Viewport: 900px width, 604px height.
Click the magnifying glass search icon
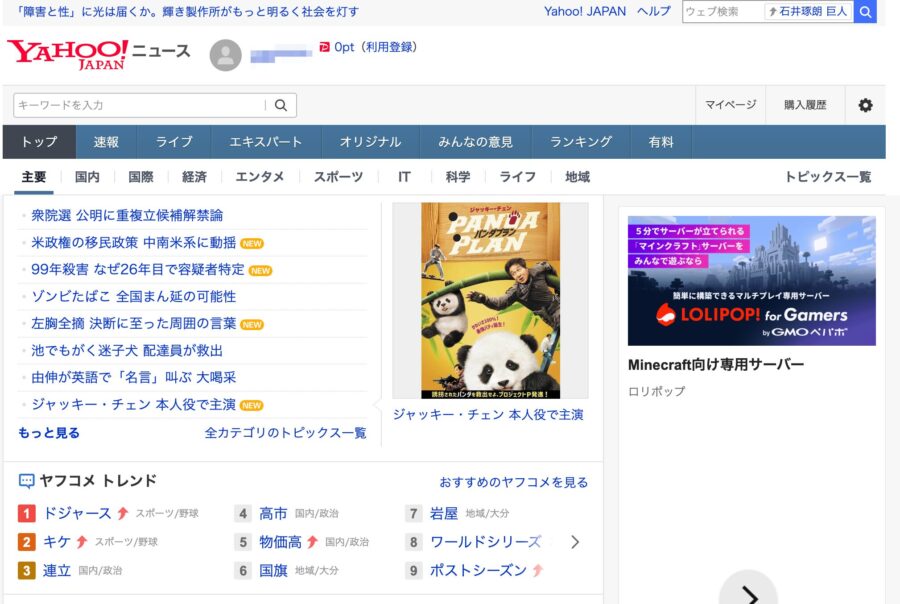280,104
